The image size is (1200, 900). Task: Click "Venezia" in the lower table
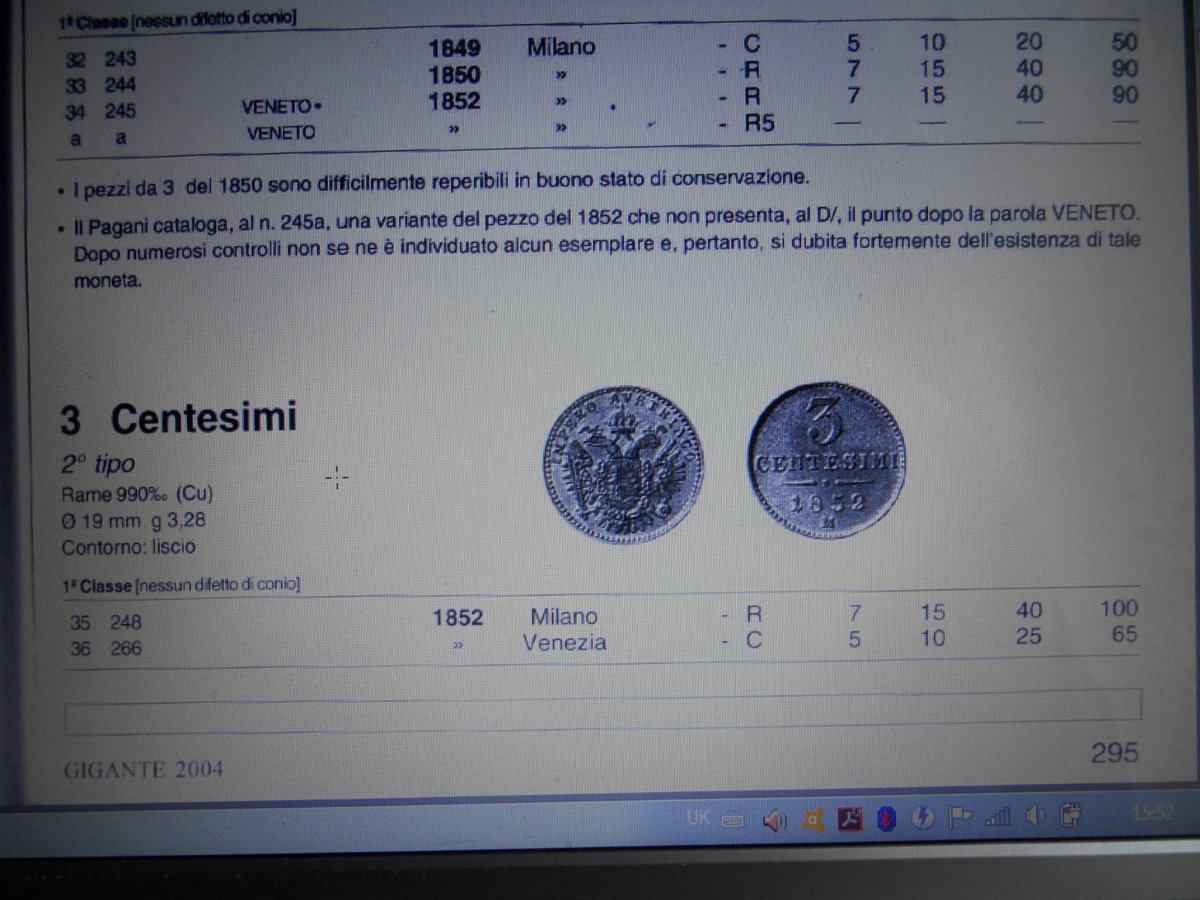(564, 643)
